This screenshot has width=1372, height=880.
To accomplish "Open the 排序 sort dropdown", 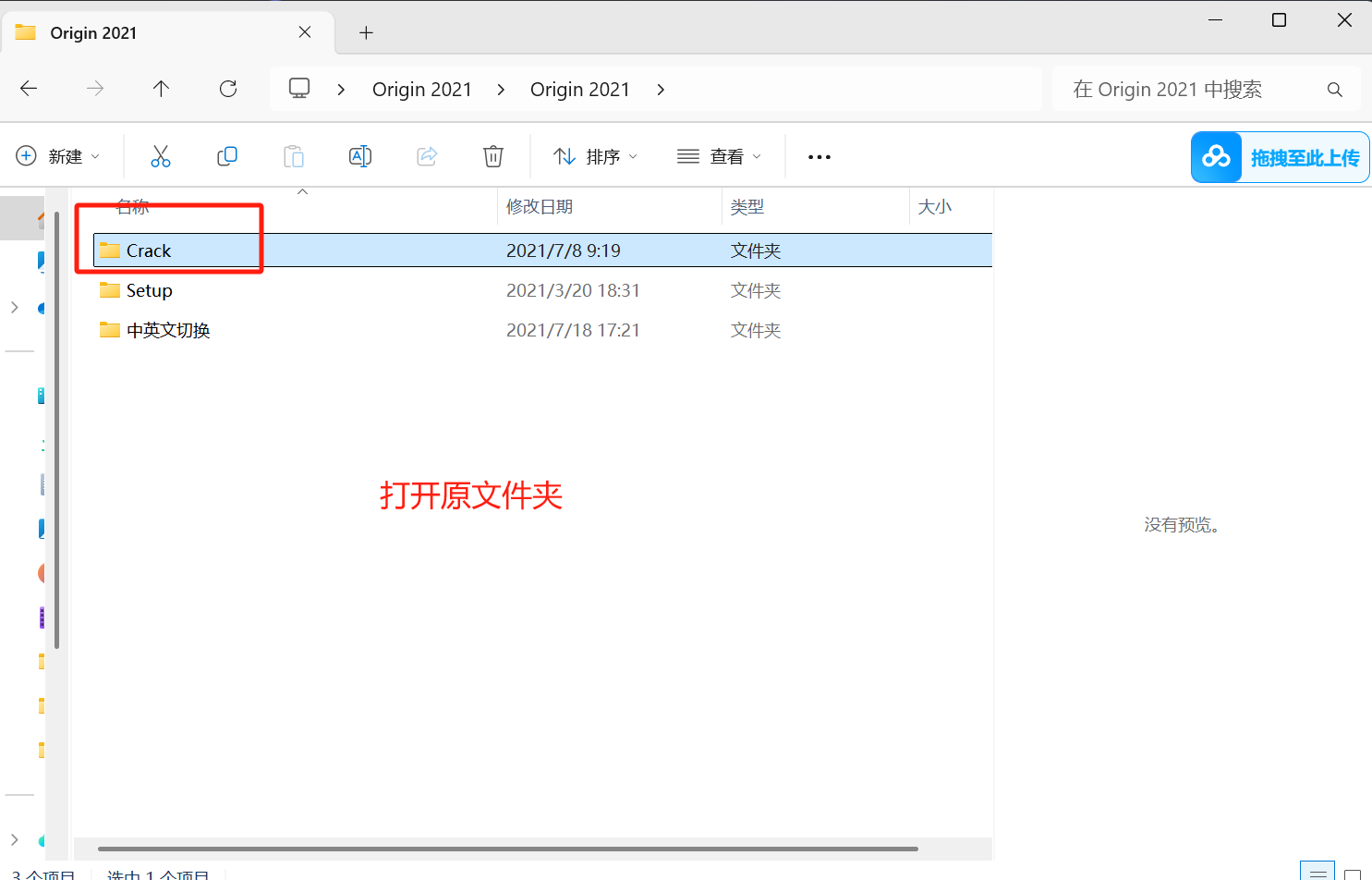I will click(x=595, y=156).
